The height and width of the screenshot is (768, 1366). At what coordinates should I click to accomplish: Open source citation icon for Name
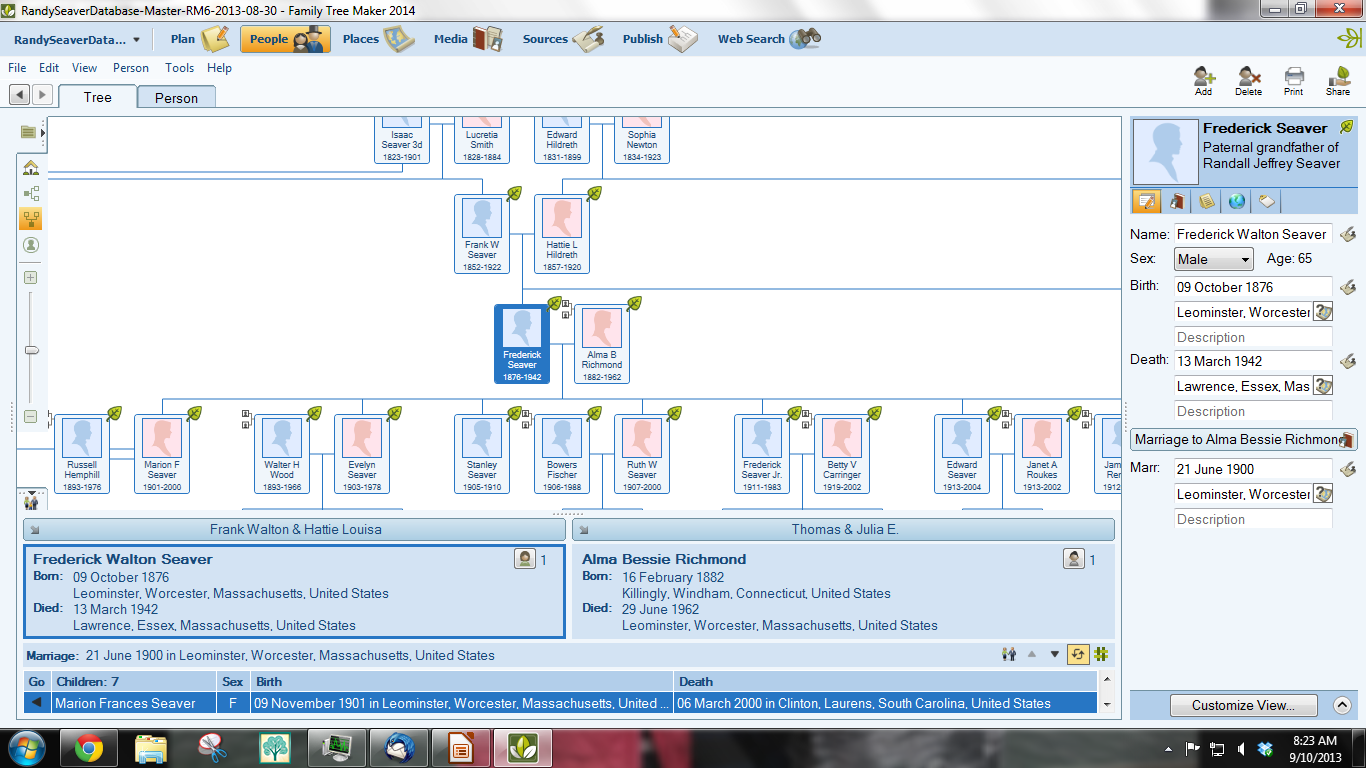[x=1347, y=234]
